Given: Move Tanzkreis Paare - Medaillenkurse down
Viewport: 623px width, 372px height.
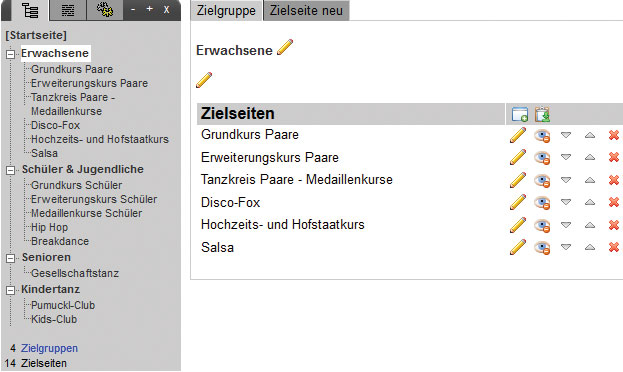Looking at the screenshot, I should point(566,180).
